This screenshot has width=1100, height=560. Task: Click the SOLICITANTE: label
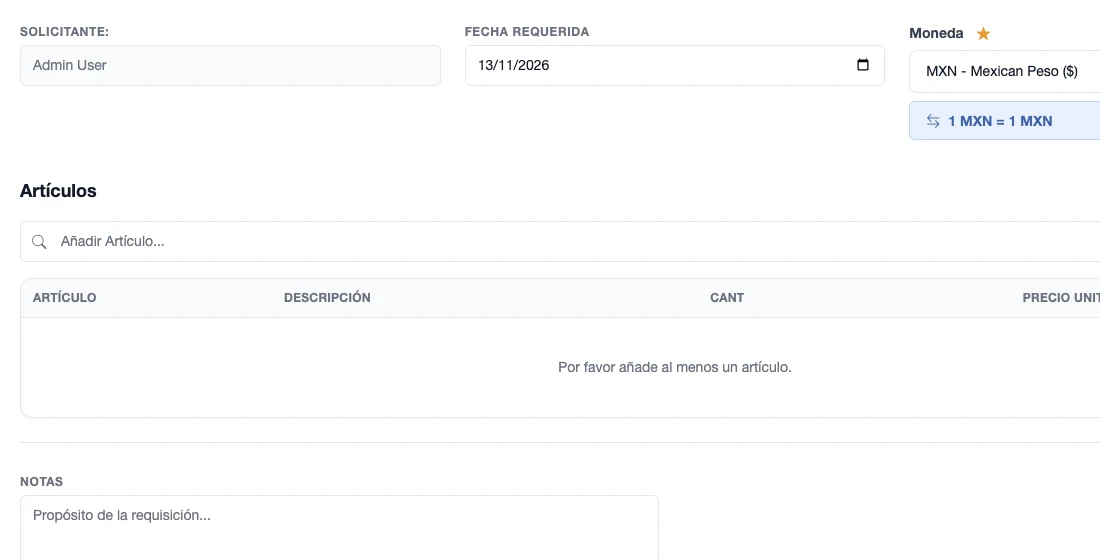(x=65, y=32)
